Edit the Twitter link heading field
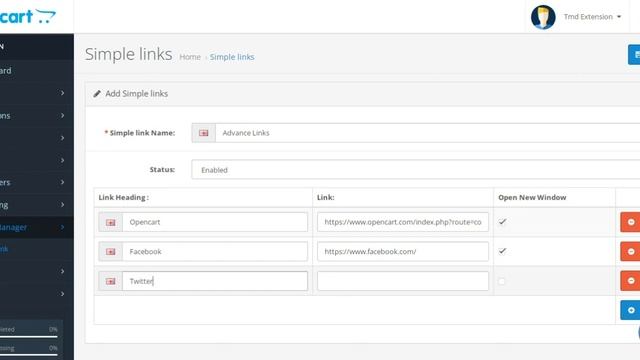The image size is (640, 360). pyautogui.click(x=215, y=281)
